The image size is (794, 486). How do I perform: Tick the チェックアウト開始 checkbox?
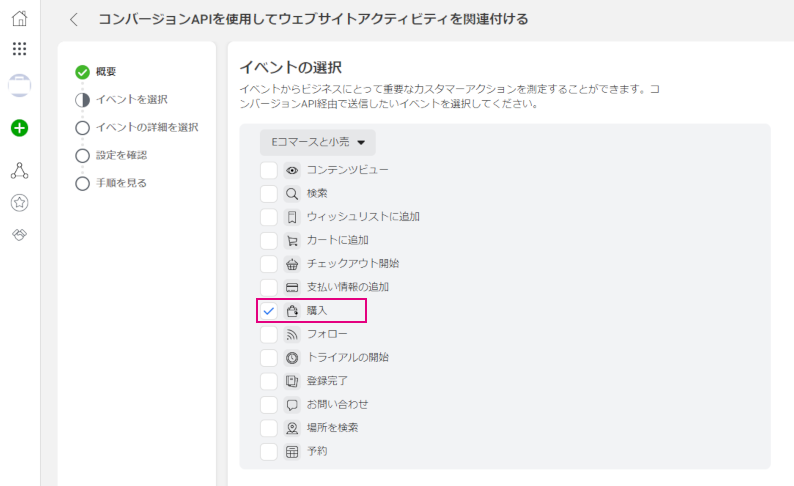tap(269, 264)
